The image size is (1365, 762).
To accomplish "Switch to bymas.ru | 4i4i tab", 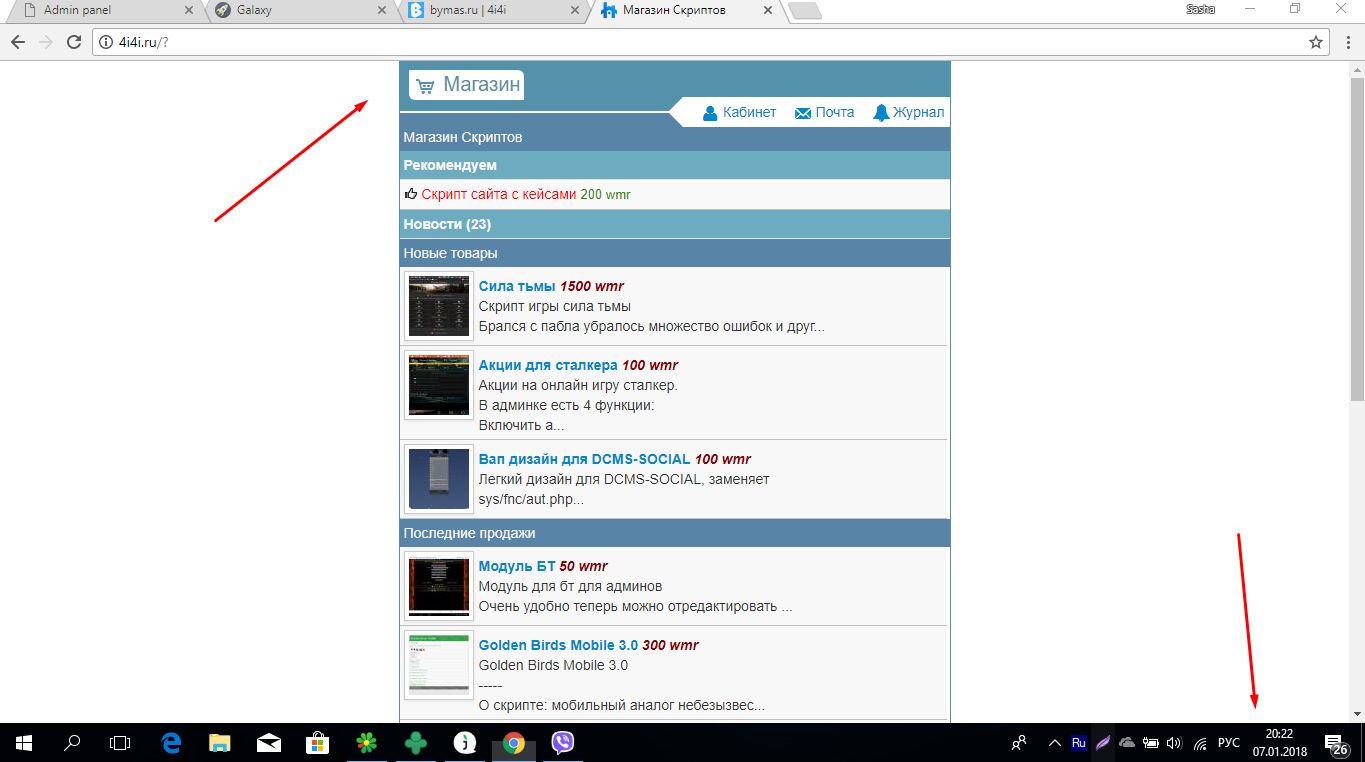I will tap(490, 11).
